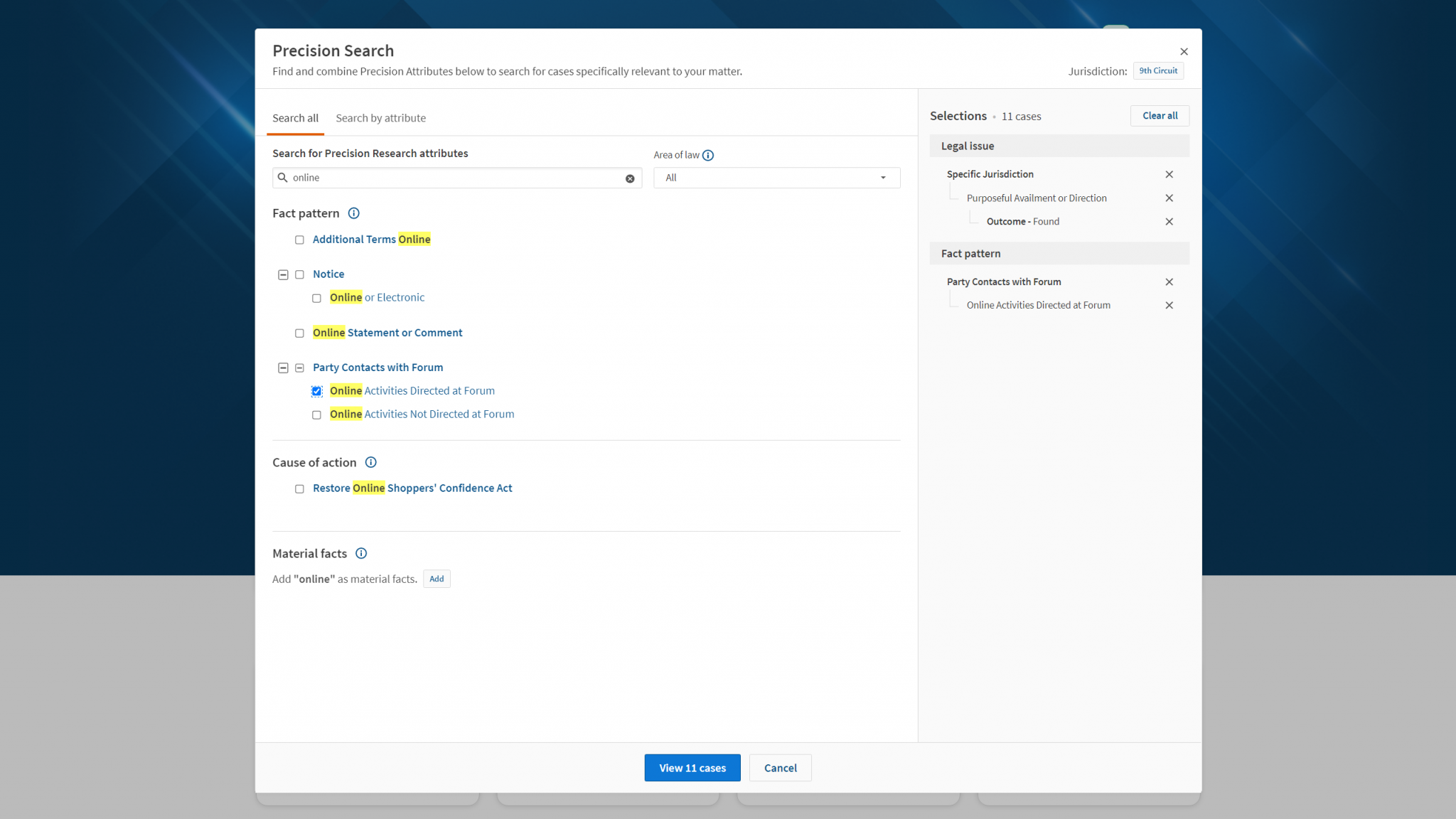1456x819 pixels.
Task: Switch to the Search by attribute tab
Action: (381, 118)
